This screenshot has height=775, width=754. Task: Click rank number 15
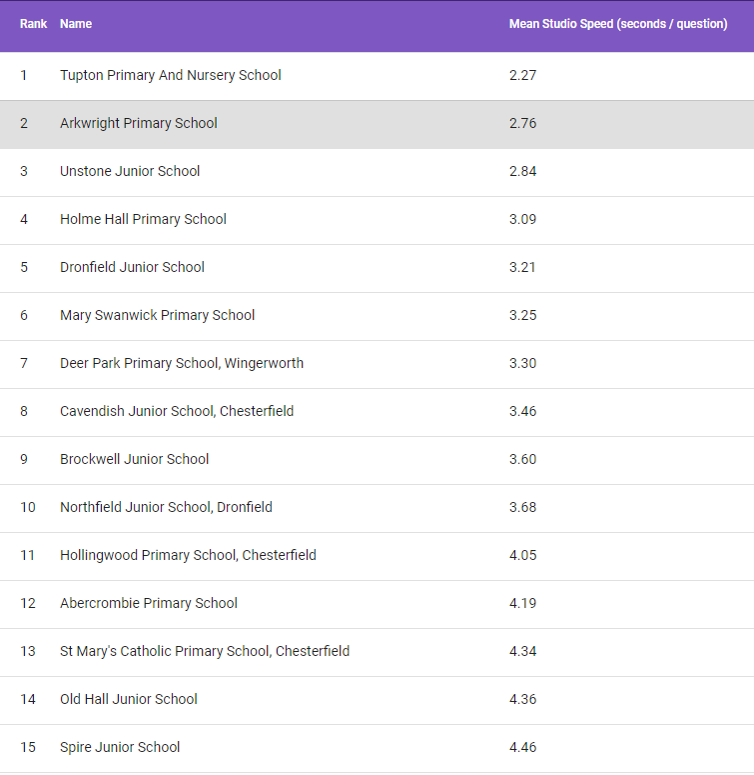[28, 747]
